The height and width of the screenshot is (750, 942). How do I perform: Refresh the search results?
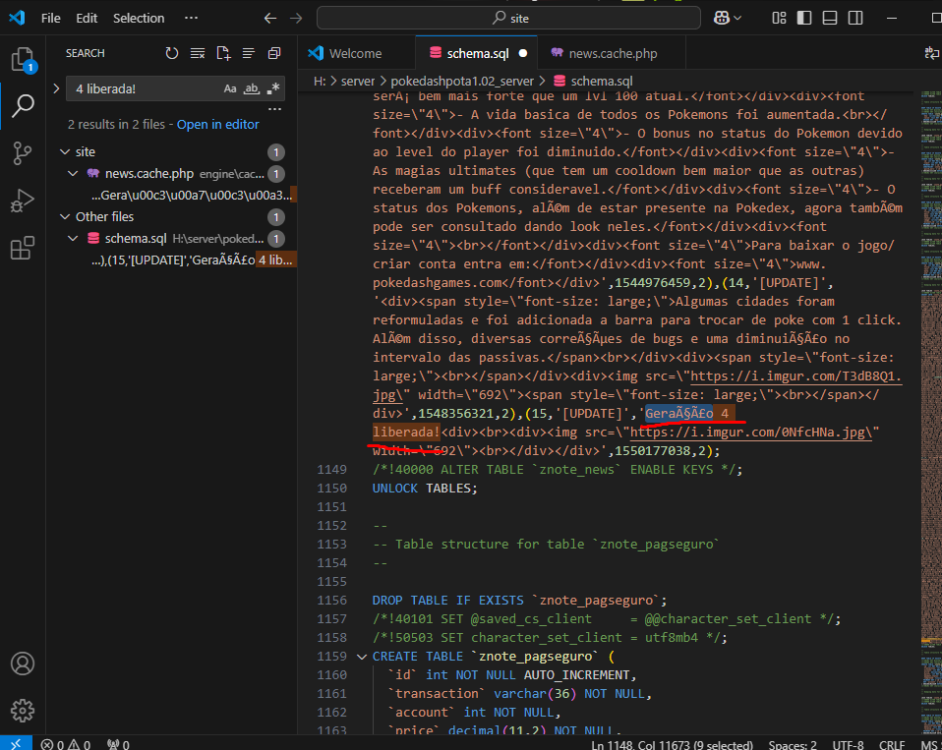pyautogui.click(x=172, y=53)
